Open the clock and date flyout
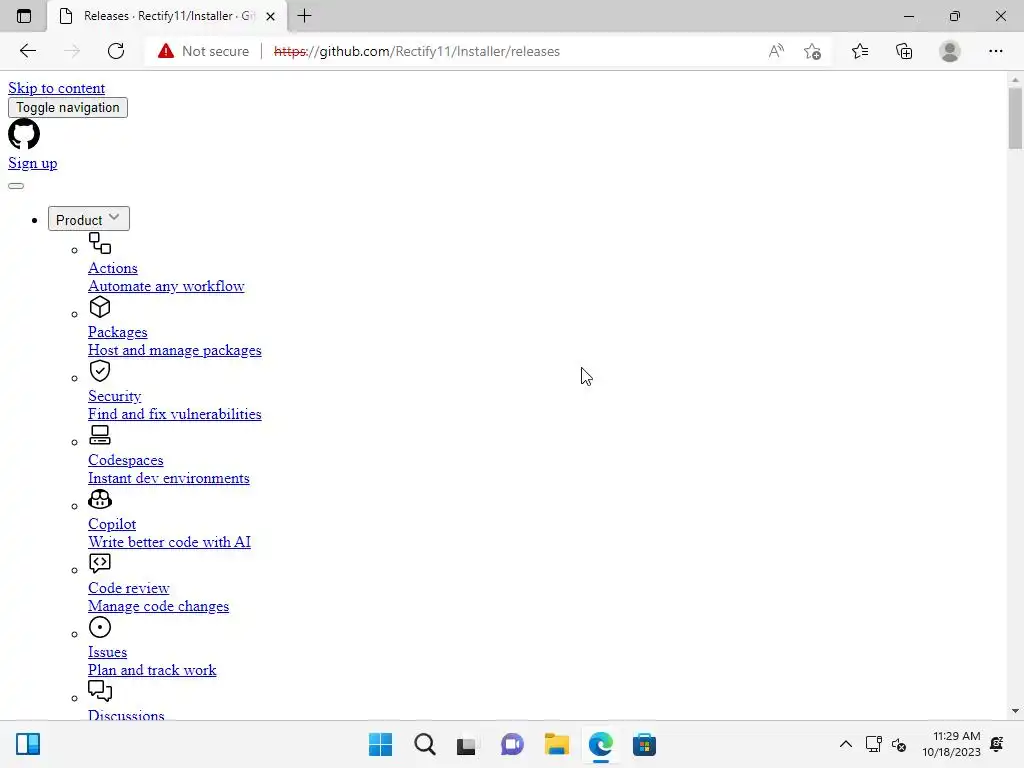This screenshot has height=768, width=1024. point(952,744)
